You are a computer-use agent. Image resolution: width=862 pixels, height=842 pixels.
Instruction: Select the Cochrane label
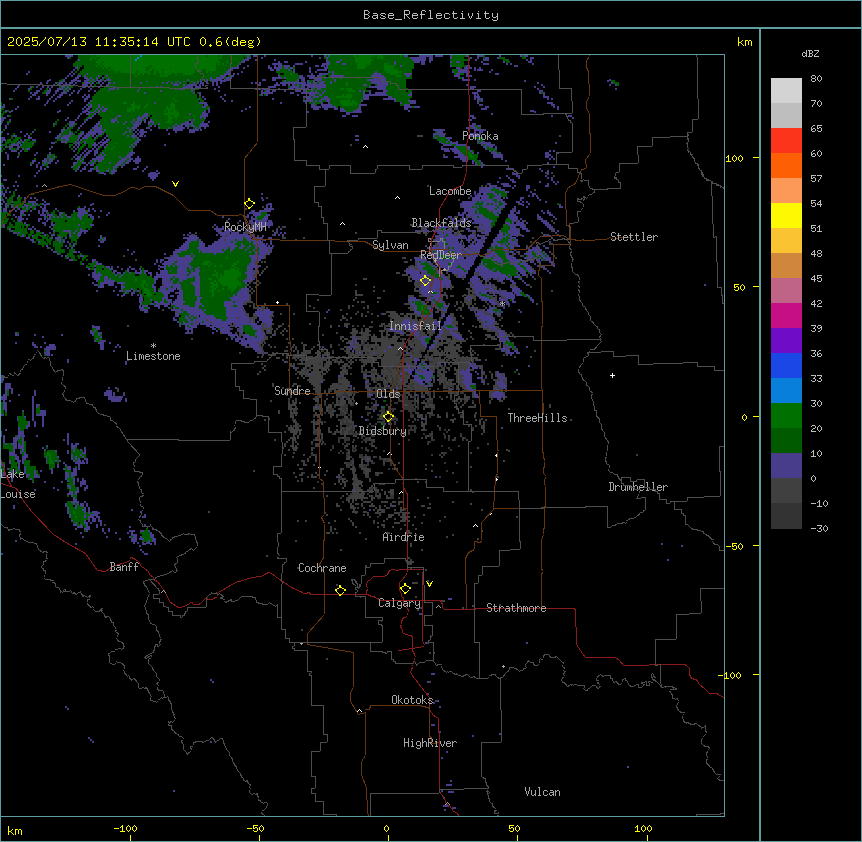point(322,568)
